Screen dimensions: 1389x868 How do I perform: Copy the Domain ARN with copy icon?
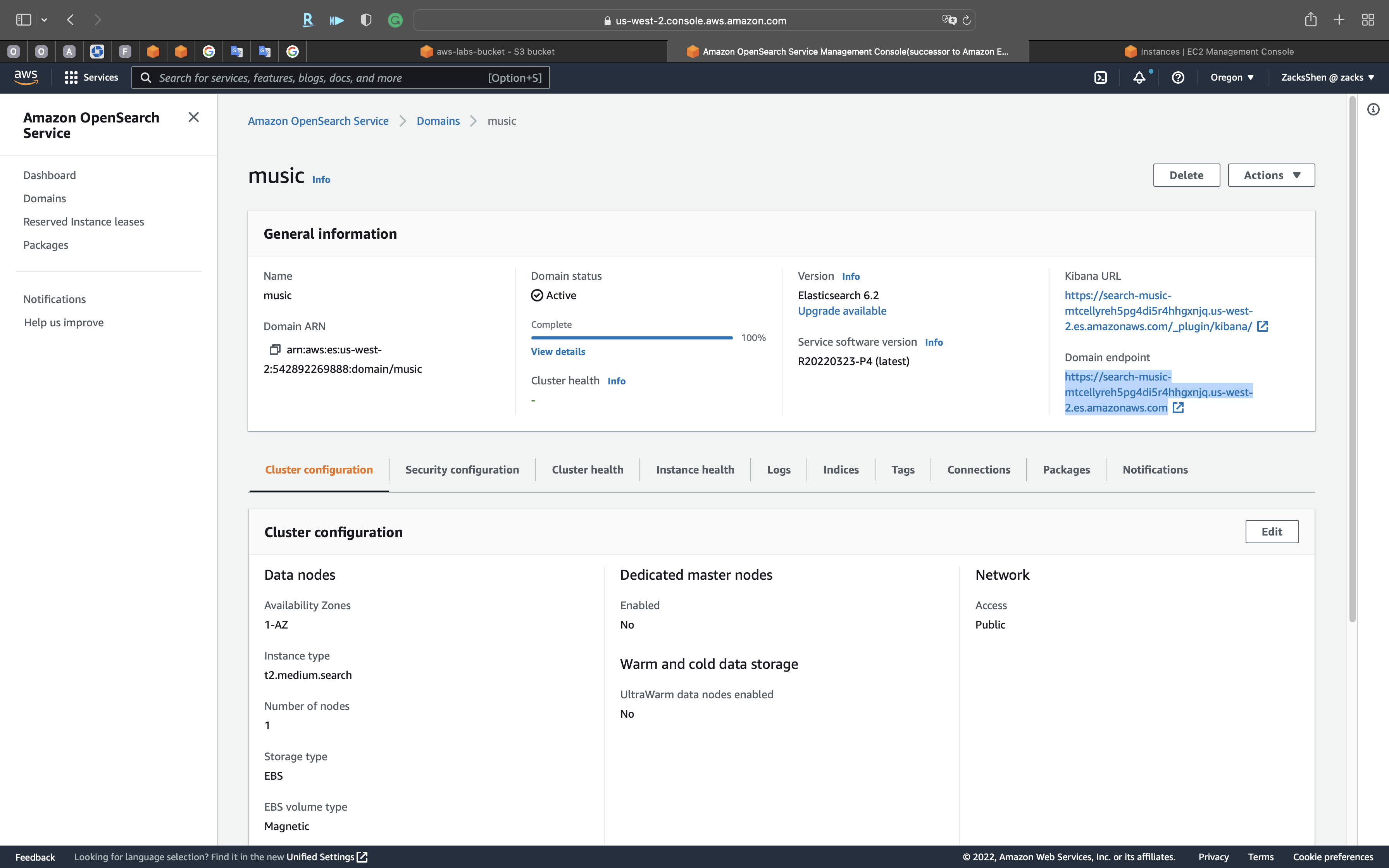coord(275,350)
